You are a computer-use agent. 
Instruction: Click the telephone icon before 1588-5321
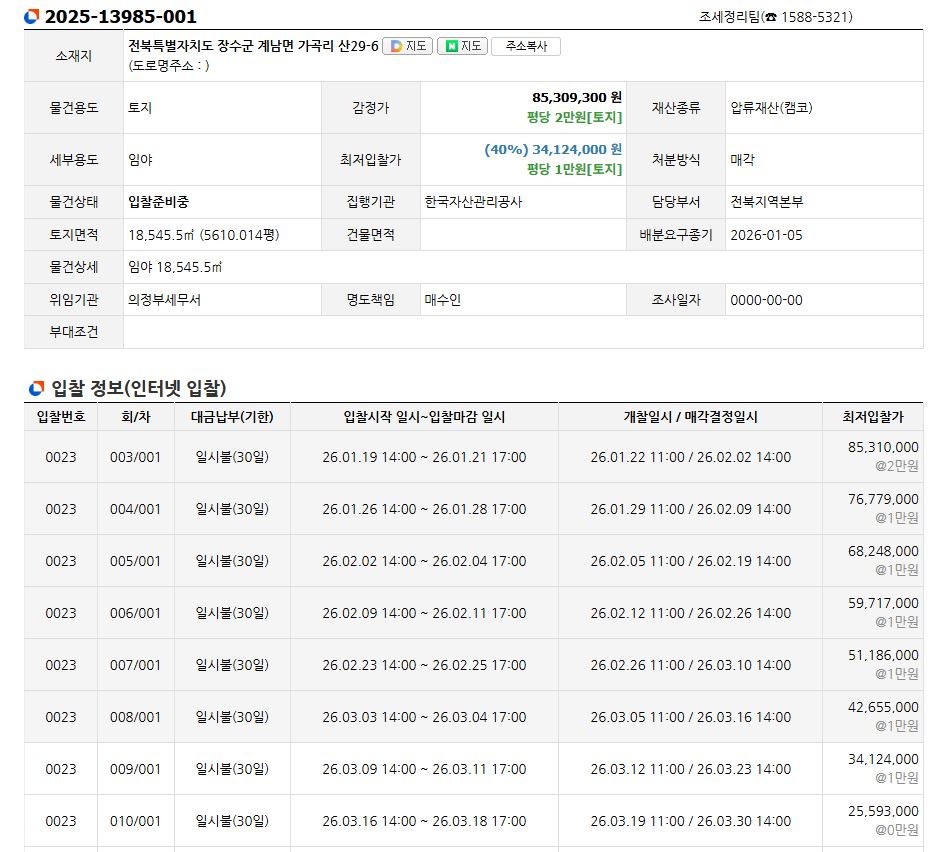pyautogui.click(x=770, y=17)
